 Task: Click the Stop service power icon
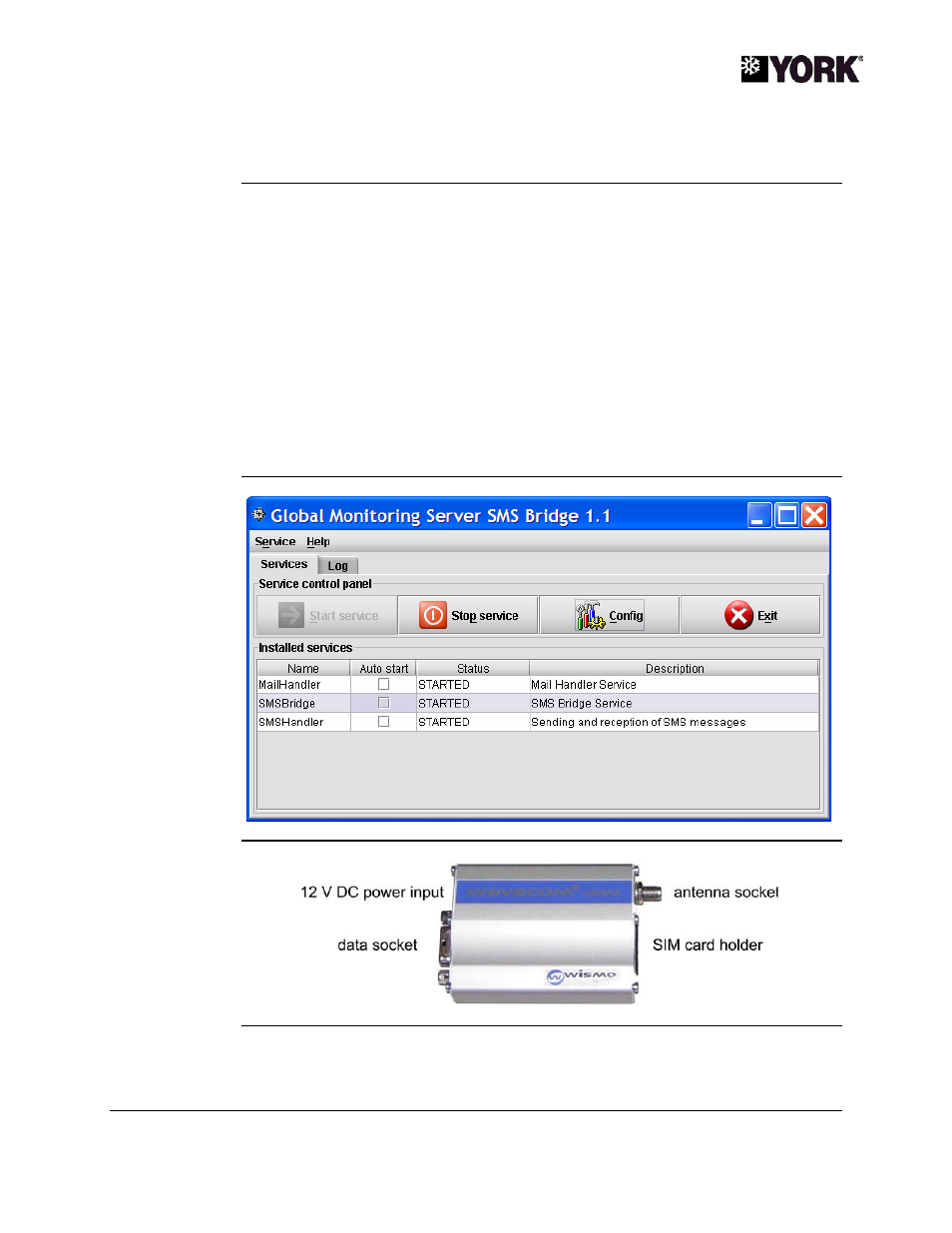(432, 615)
